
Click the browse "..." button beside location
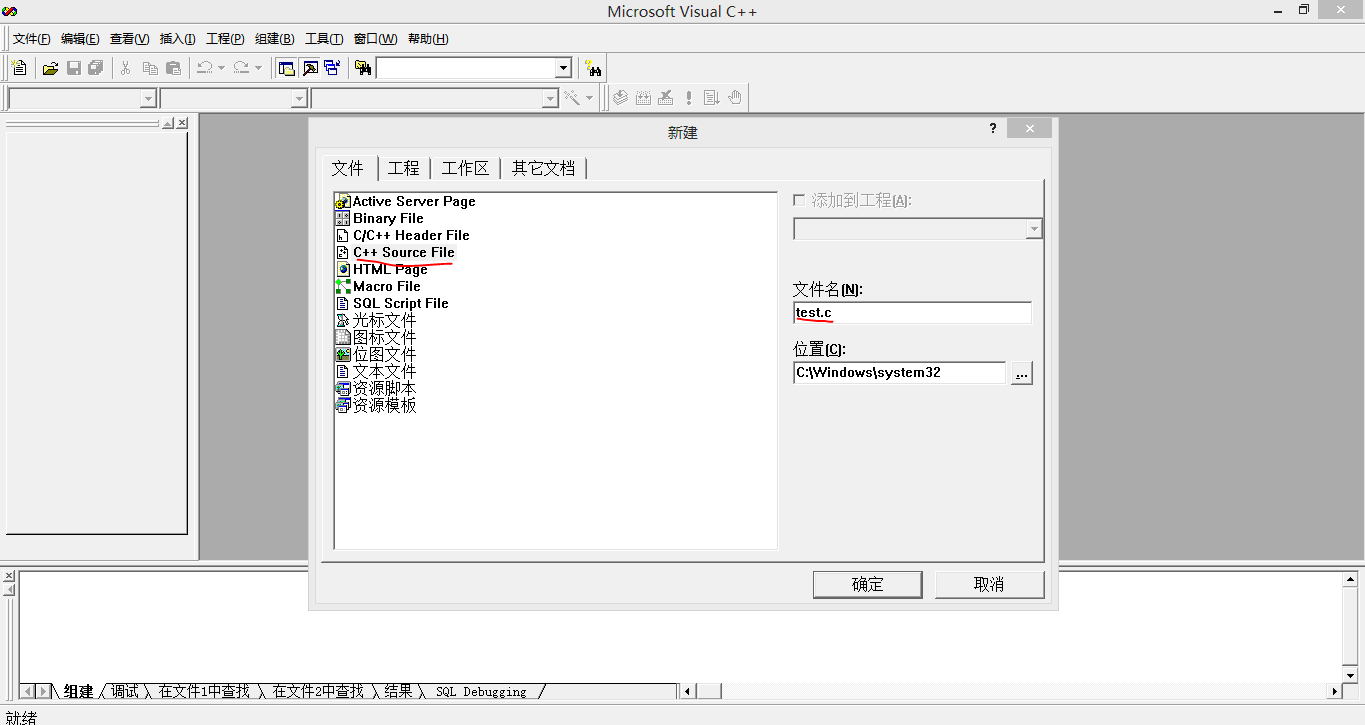point(1021,373)
